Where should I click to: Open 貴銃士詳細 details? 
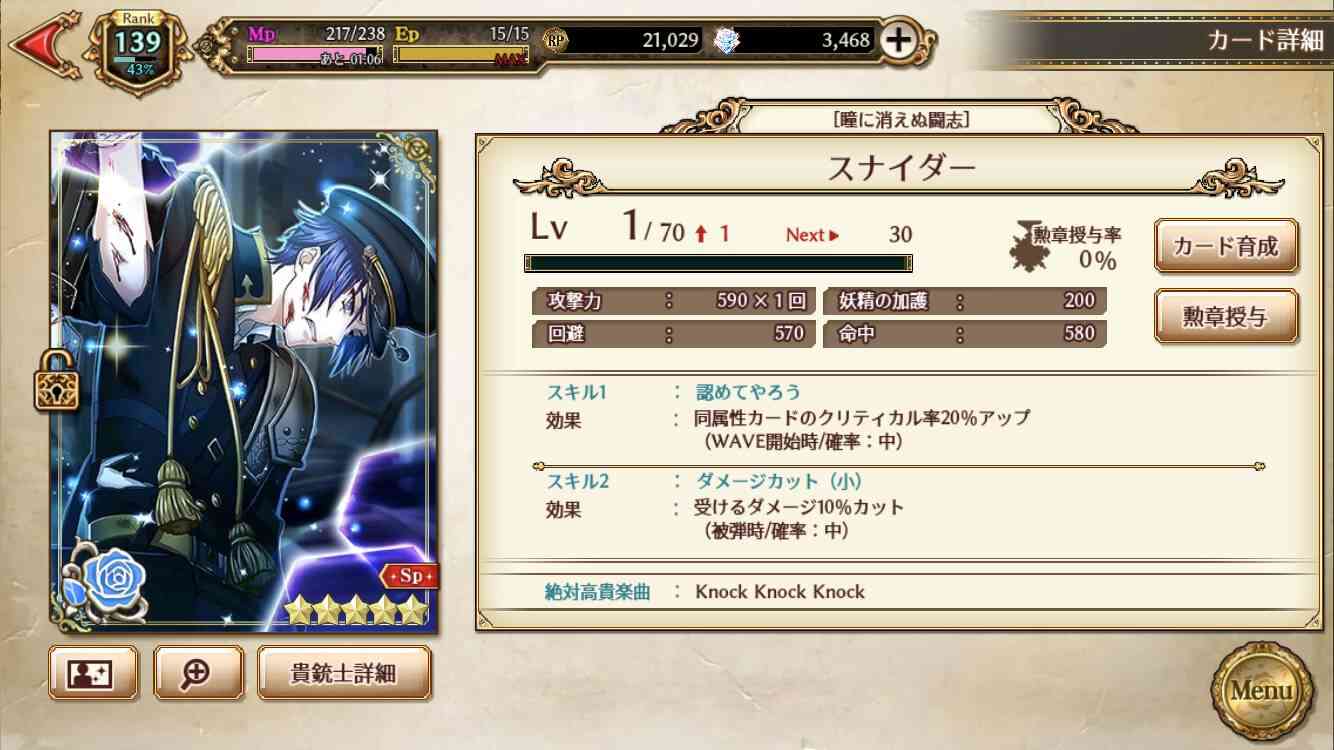tap(344, 673)
